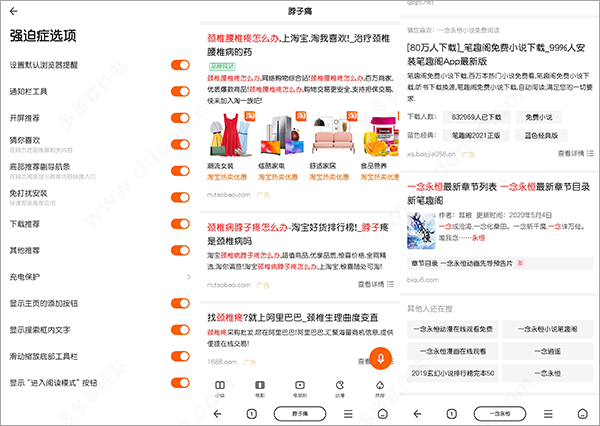600x426 pixels.
Task: Open the 电影 shortcut icon
Action: [x=260, y=388]
